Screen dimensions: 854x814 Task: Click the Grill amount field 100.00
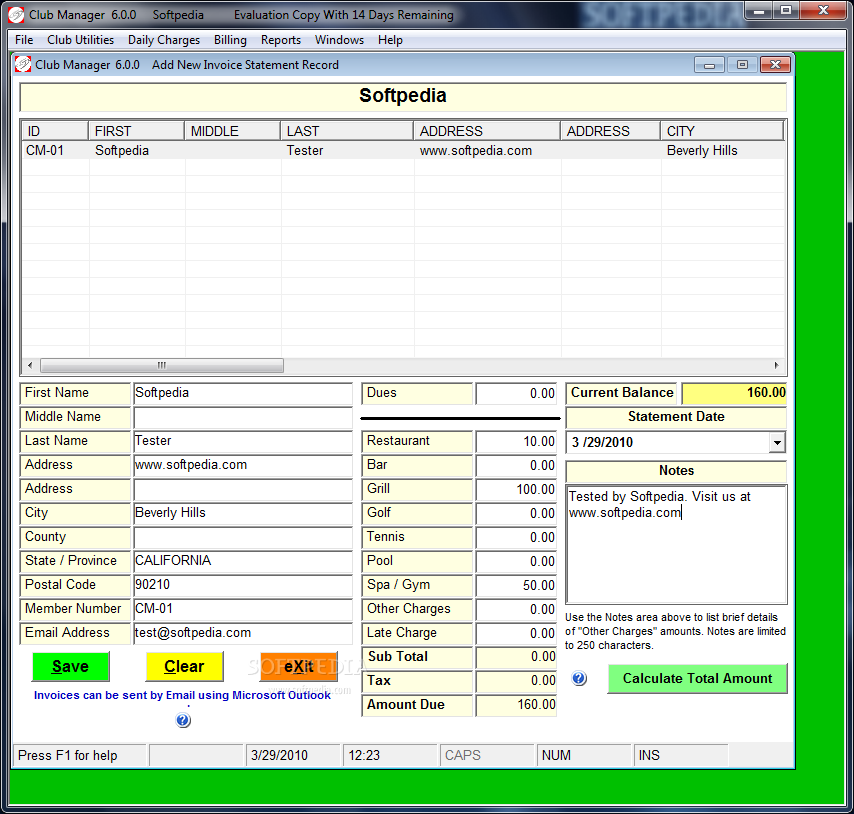[516, 489]
